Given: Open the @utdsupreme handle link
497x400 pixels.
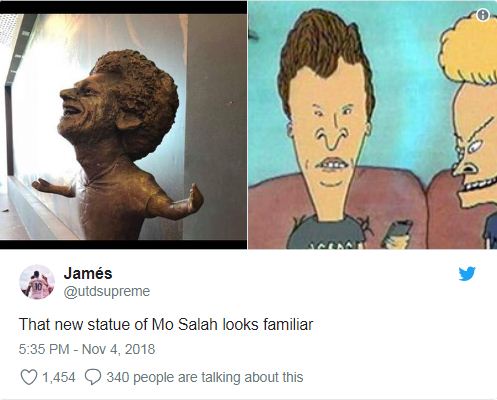Looking at the screenshot, I should [107, 291].
